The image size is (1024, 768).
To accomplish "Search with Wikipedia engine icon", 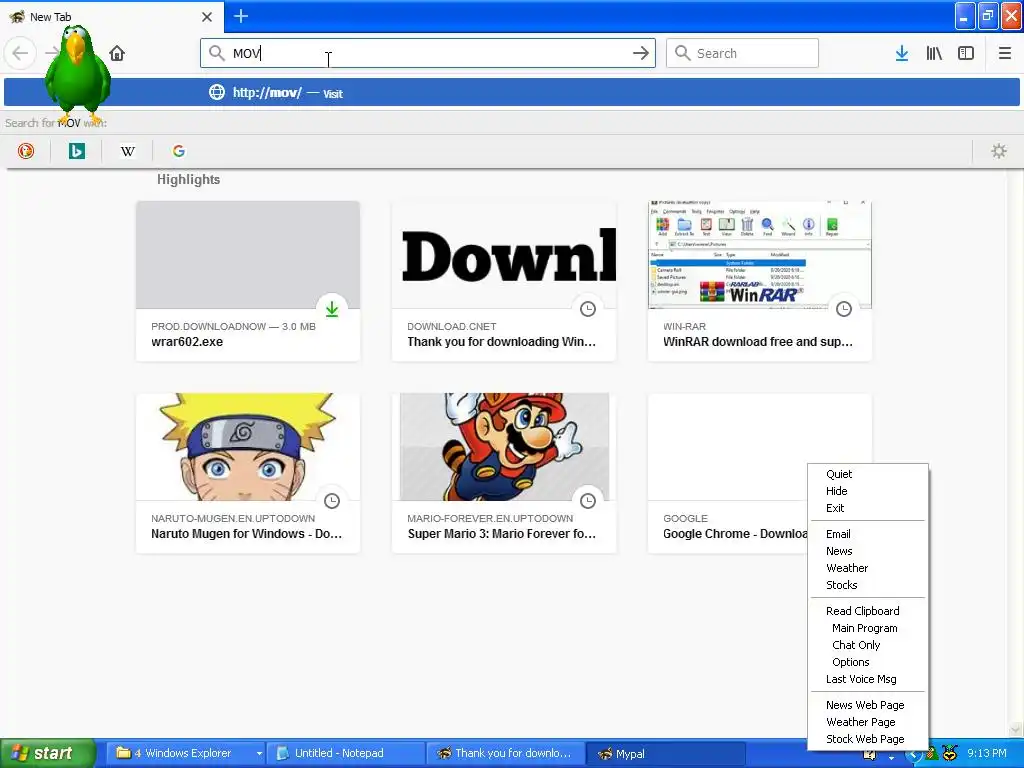I will click(x=127, y=152).
